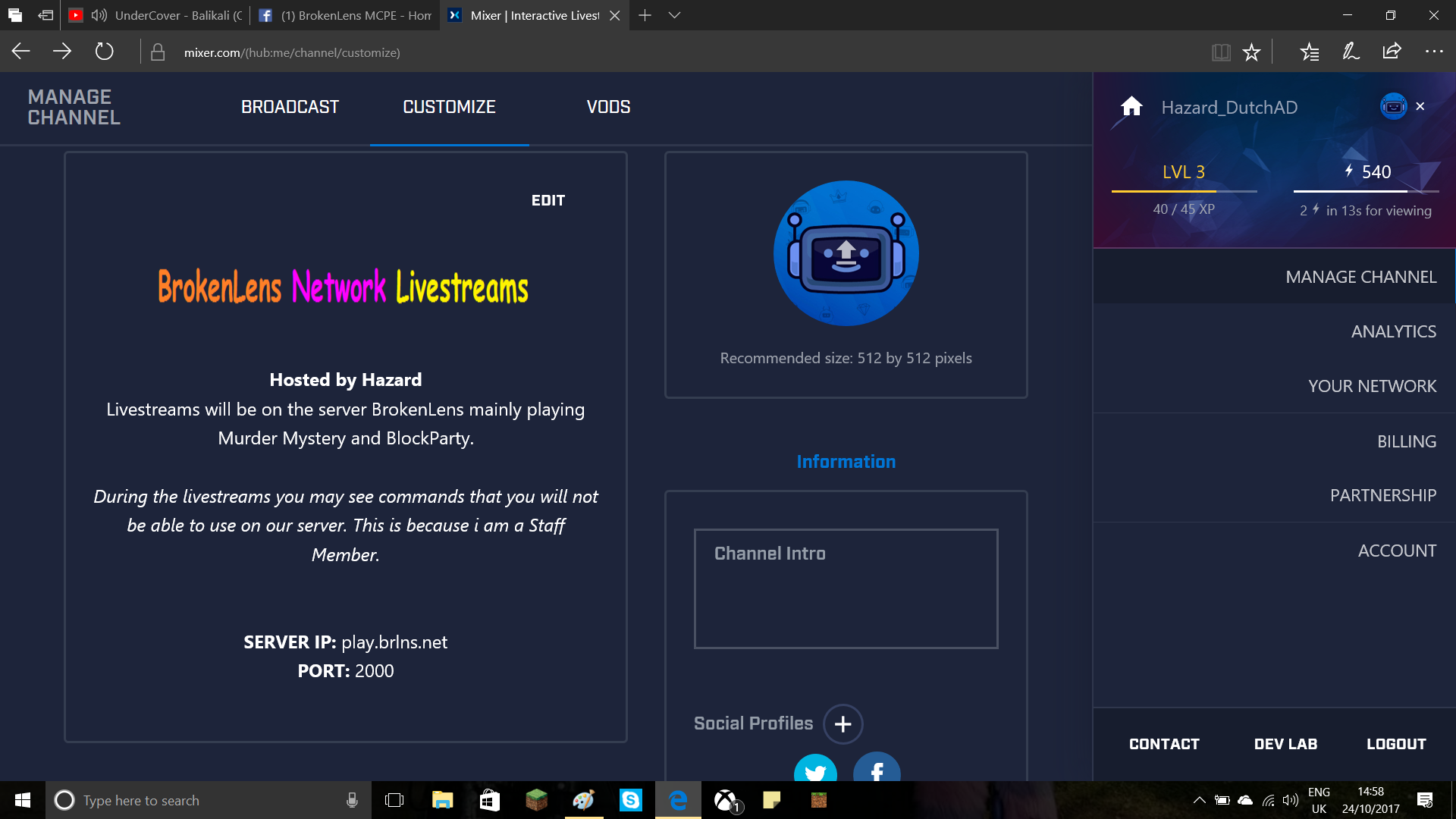This screenshot has height=819, width=1456.
Task: Open the browser share icon
Action: [x=1392, y=52]
